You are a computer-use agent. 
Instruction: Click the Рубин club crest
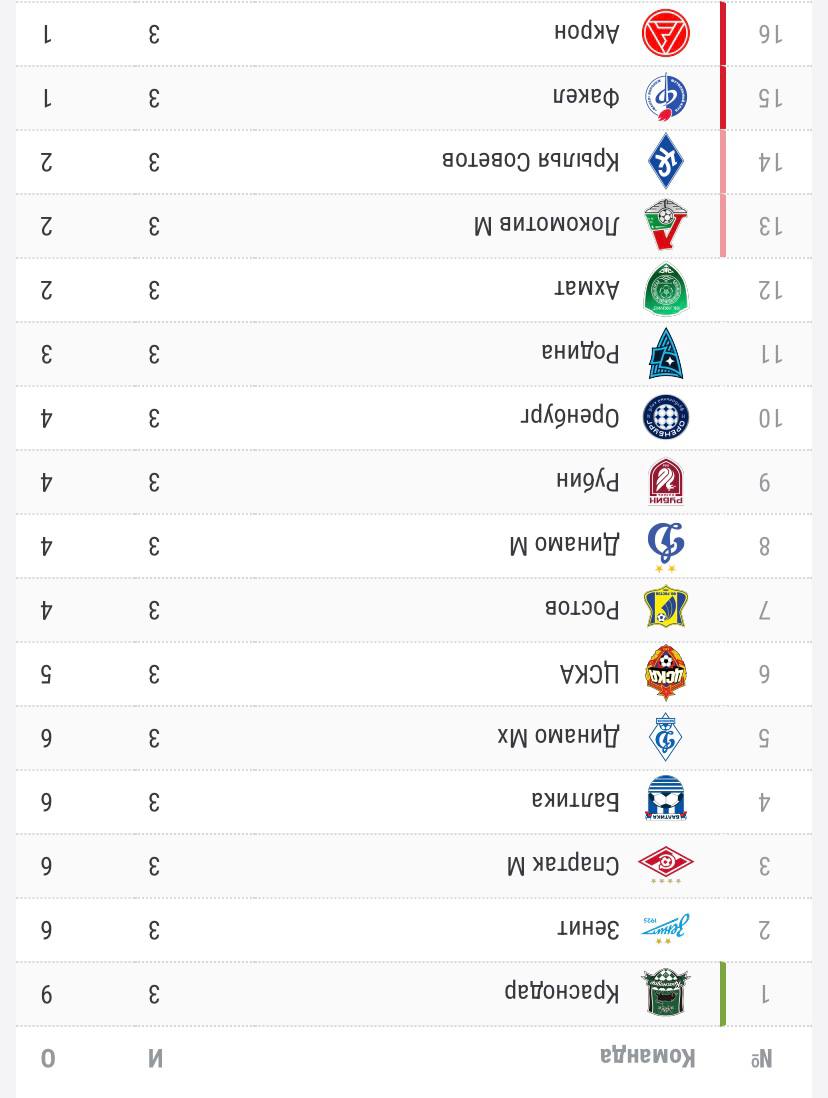(x=665, y=482)
